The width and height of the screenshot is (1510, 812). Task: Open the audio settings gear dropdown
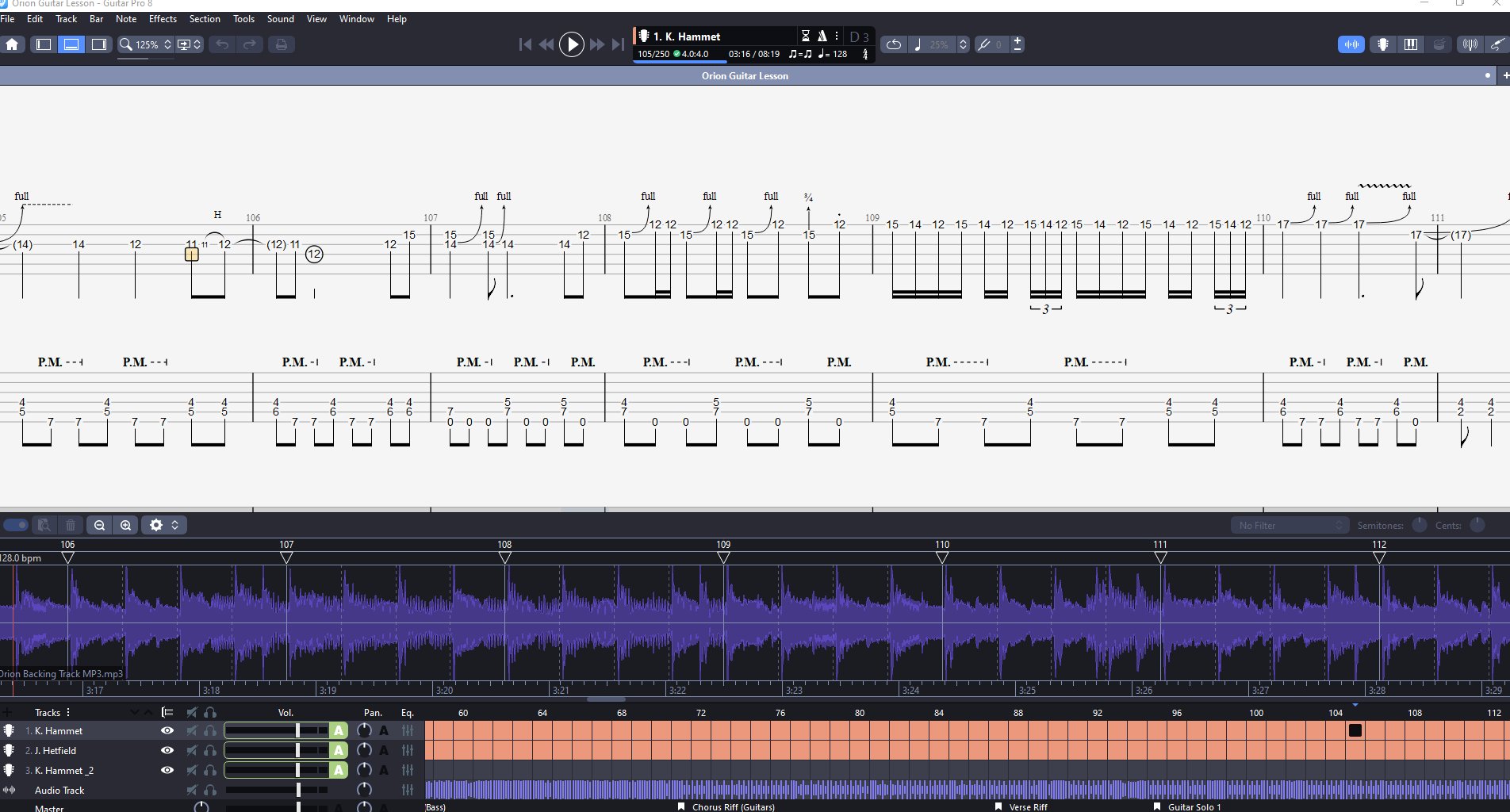[x=164, y=525]
